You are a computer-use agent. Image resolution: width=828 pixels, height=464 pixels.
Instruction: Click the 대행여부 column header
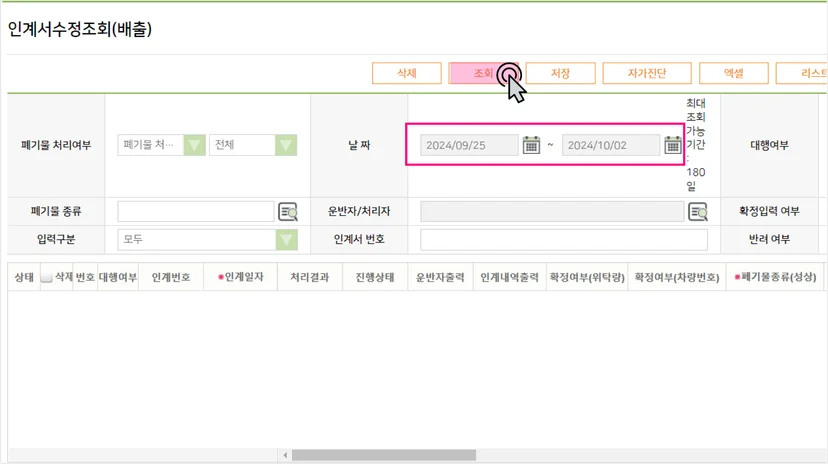tap(118, 277)
